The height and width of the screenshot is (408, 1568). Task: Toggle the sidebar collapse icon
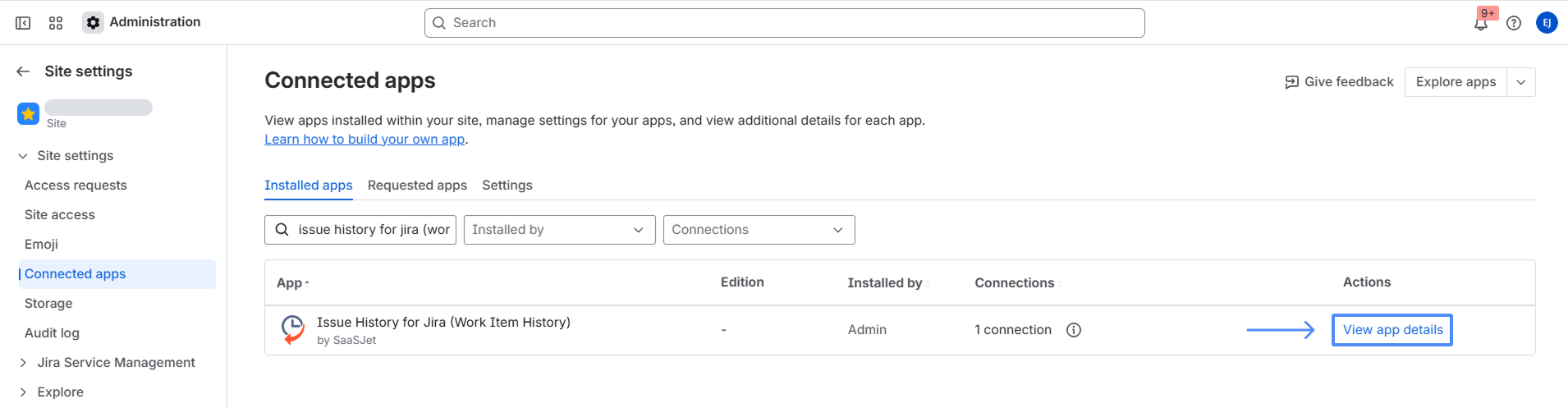[23, 23]
